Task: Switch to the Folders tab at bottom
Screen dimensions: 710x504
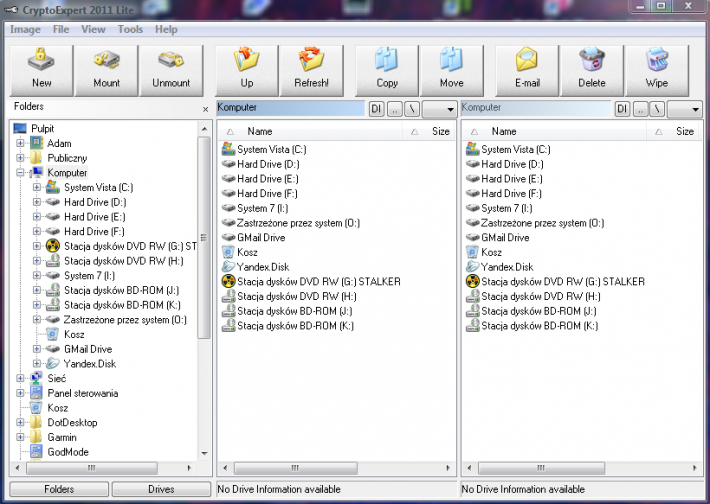Action: tap(59, 490)
